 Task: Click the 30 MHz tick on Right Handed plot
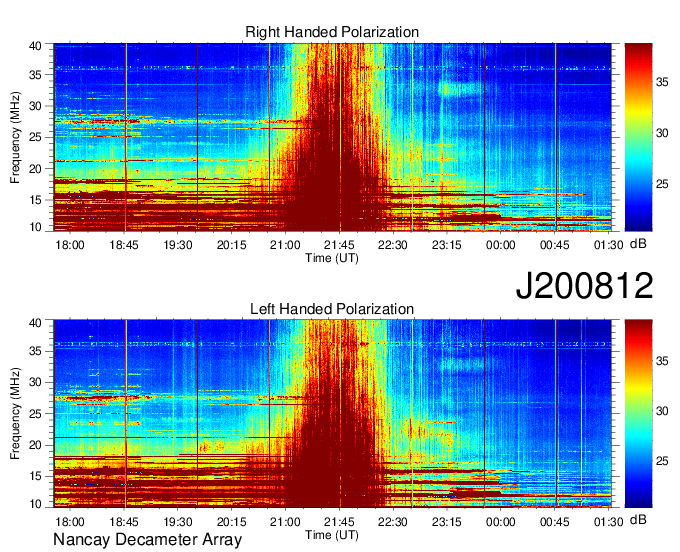tap(35, 106)
